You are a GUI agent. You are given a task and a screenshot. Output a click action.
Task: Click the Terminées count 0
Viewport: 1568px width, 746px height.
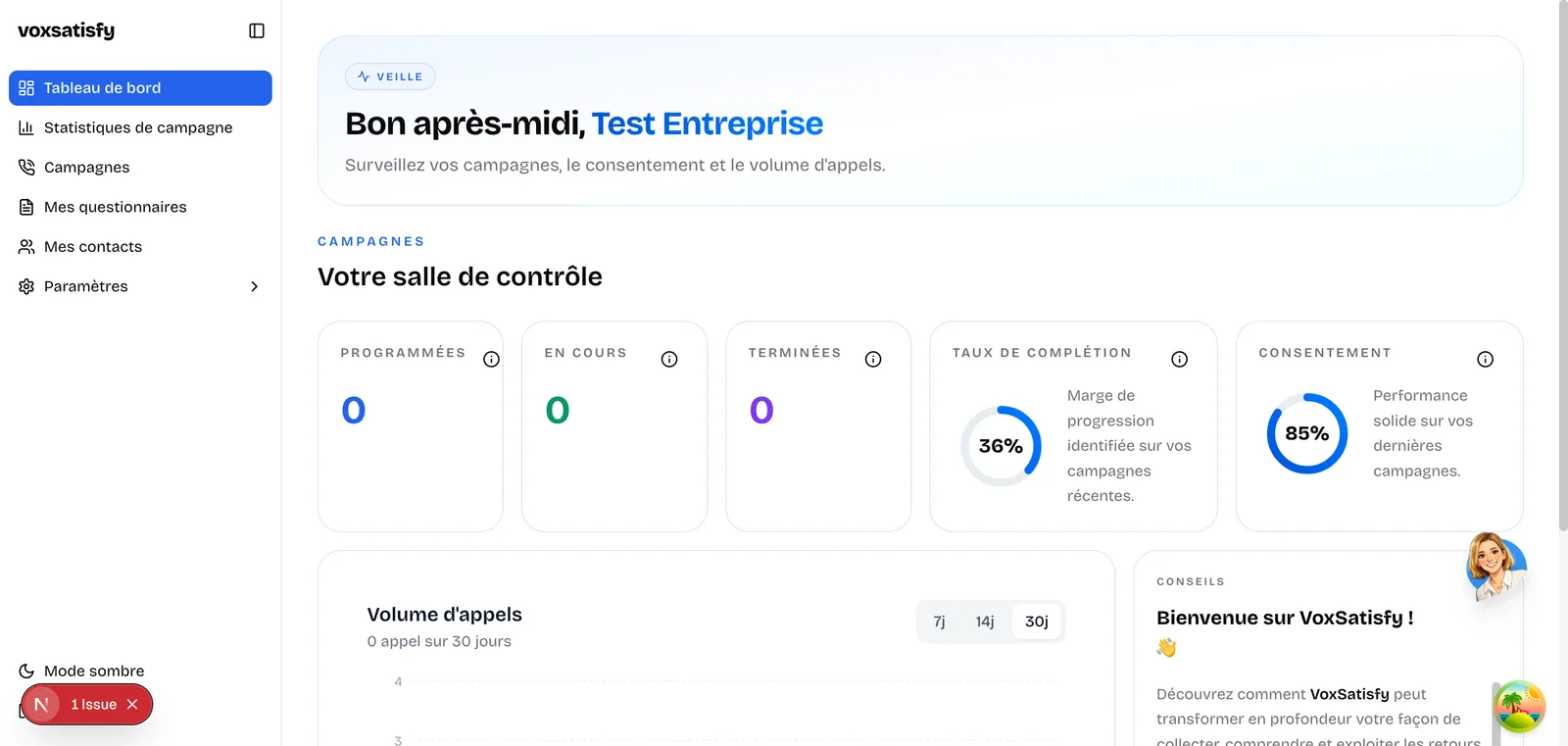coord(761,410)
